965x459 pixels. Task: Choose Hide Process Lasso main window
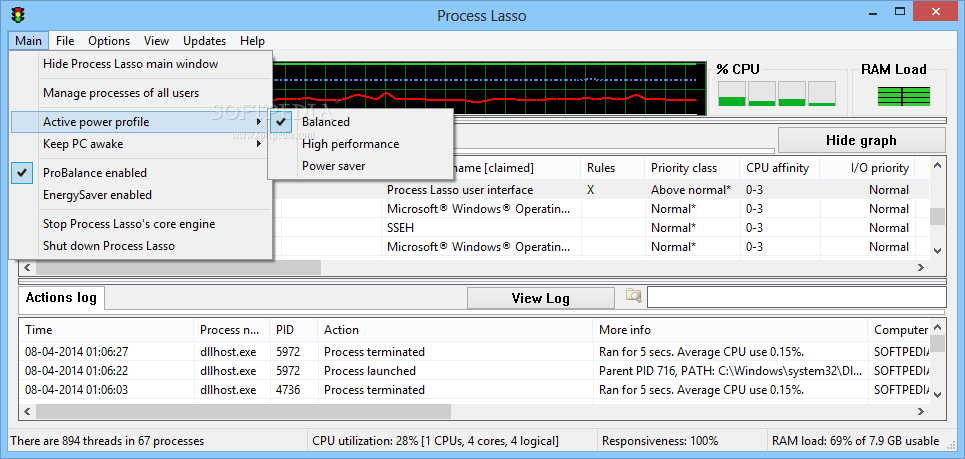(x=142, y=64)
